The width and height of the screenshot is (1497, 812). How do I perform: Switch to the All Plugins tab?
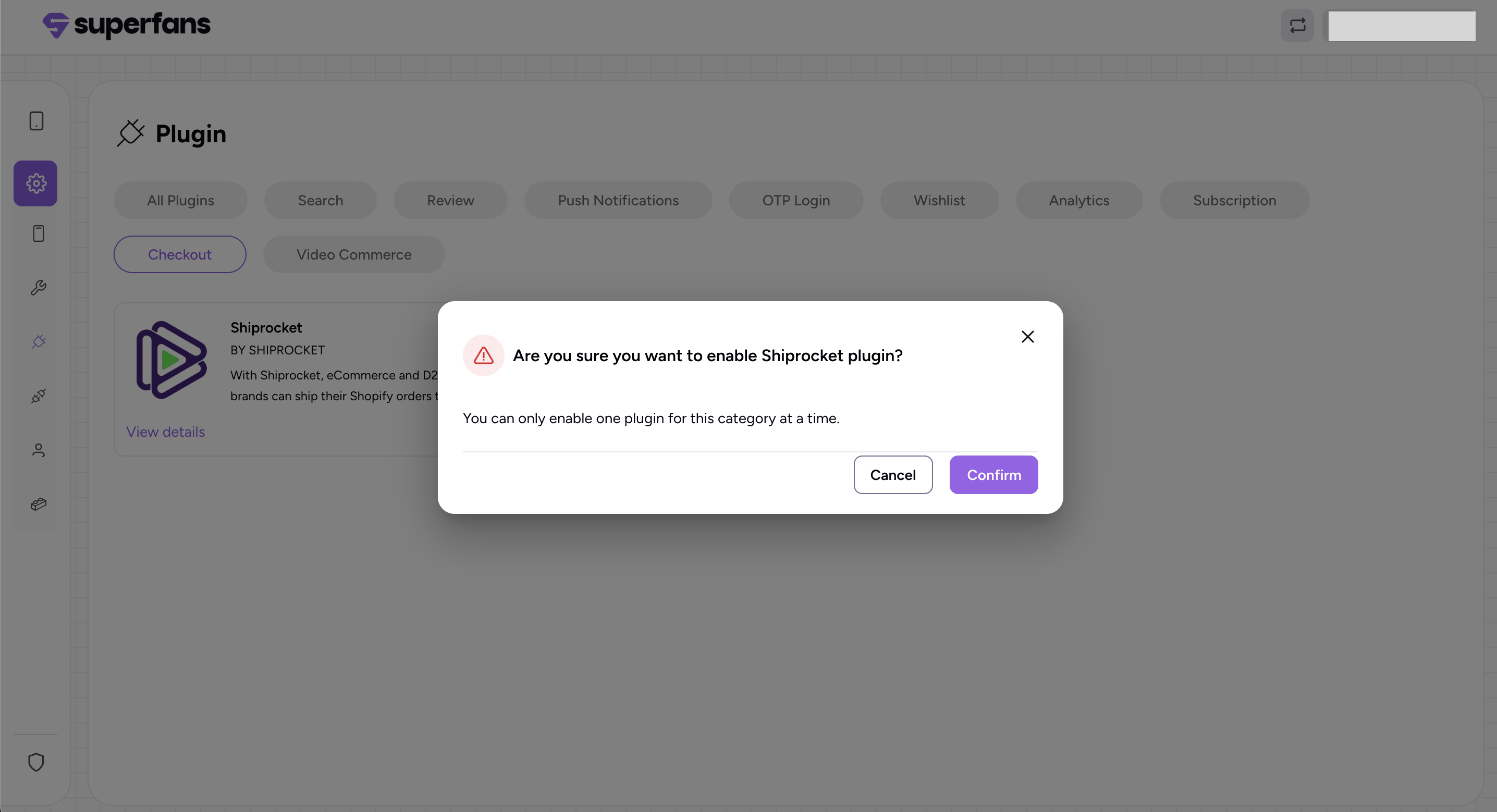180,200
